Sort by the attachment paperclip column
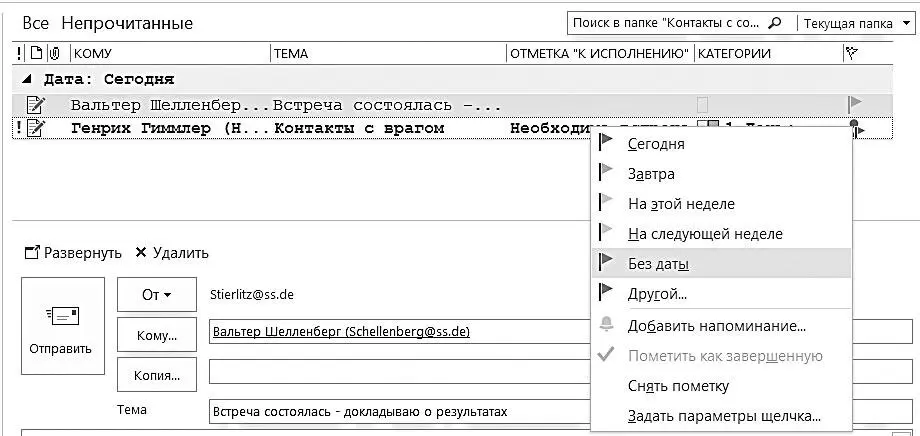 coord(53,54)
